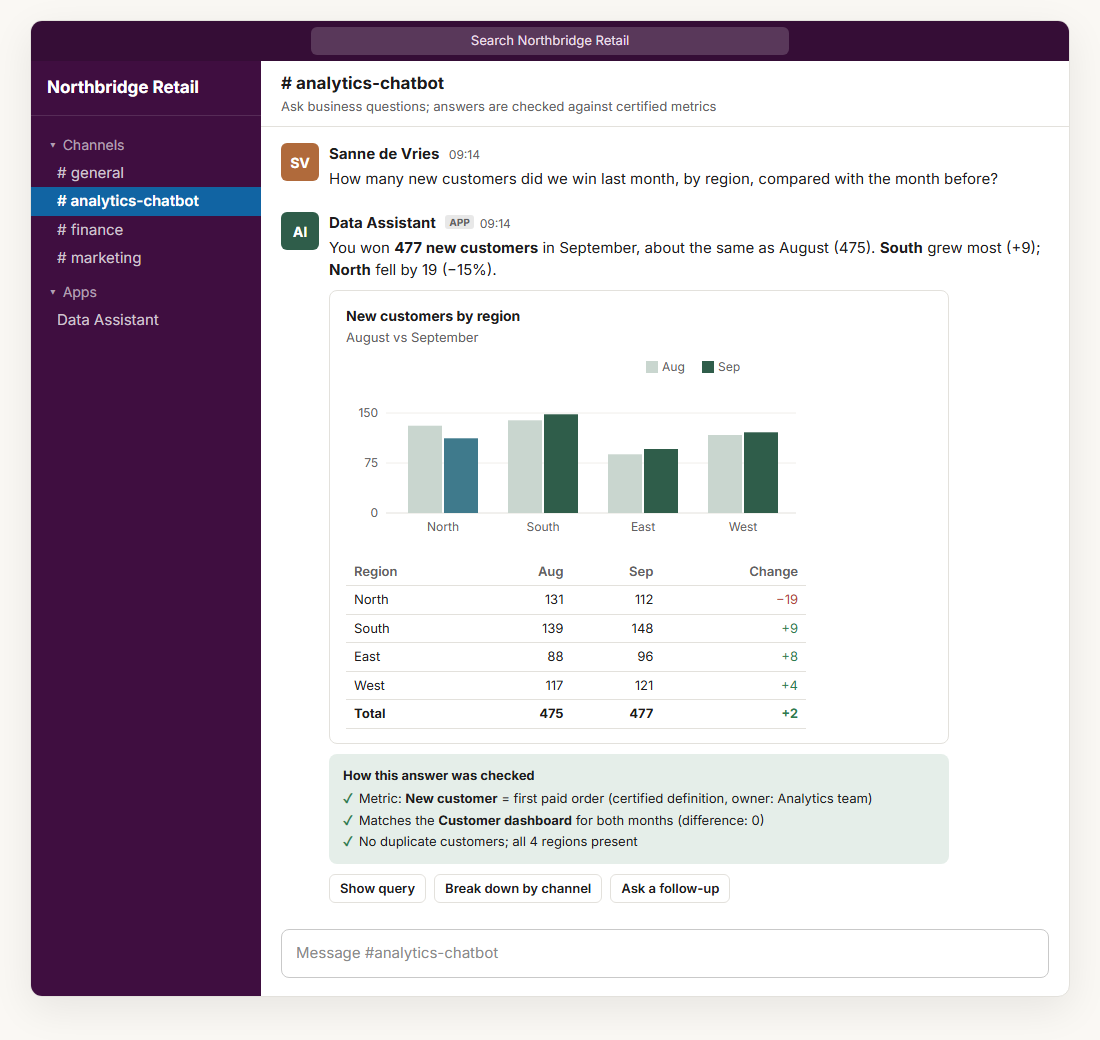Click How this answer was checked heading

pyautogui.click(x=438, y=775)
